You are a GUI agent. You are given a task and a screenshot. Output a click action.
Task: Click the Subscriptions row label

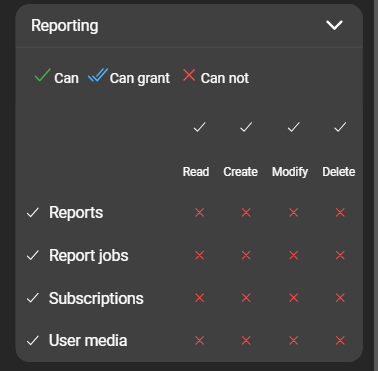point(96,298)
